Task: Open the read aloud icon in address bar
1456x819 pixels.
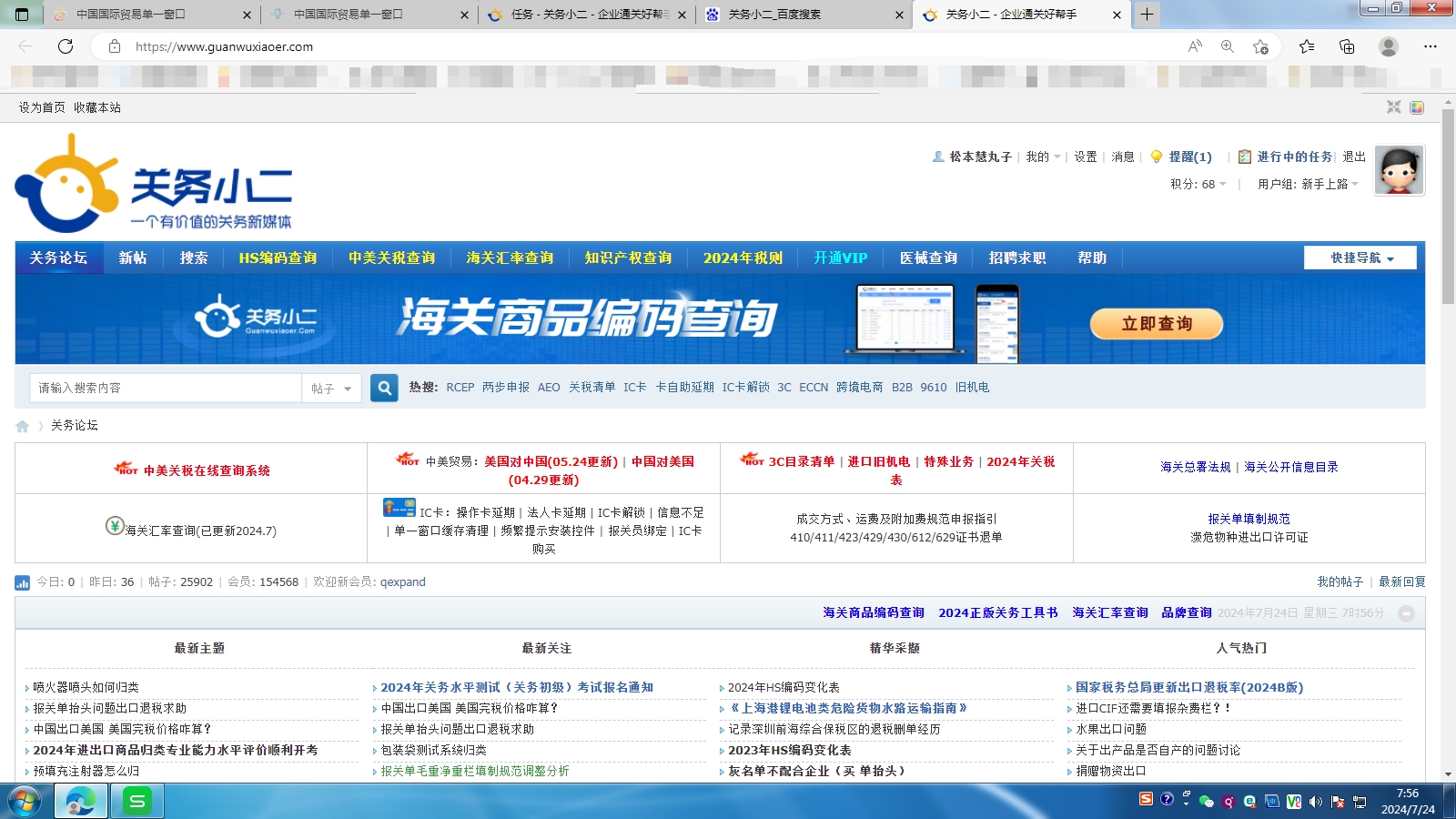Action: (x=1195, y=46)
